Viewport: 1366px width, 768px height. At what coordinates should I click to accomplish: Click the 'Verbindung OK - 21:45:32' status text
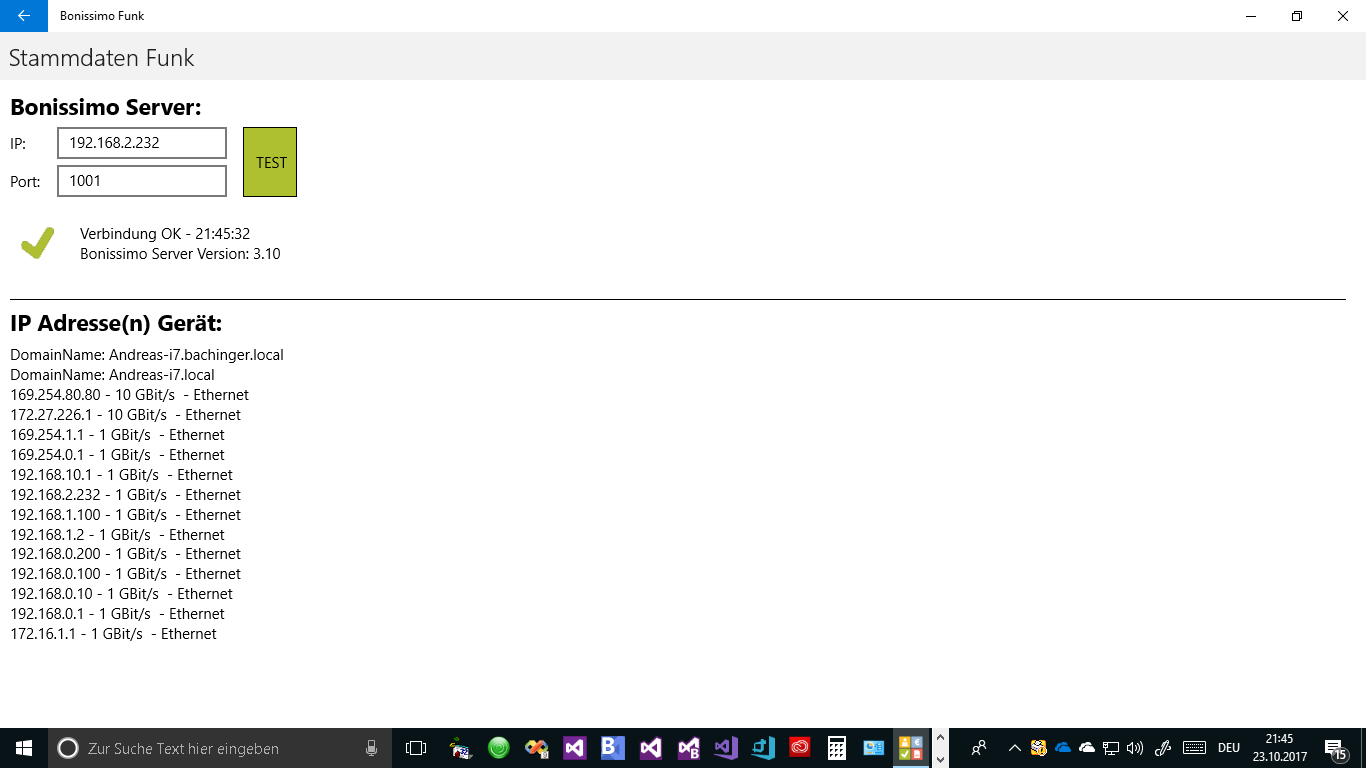pyautogui.click(x=165, y=234)
